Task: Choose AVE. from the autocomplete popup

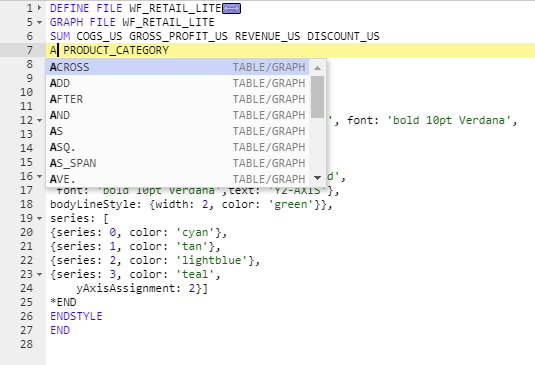Action: pyautogui.click(x=177, y=179)
